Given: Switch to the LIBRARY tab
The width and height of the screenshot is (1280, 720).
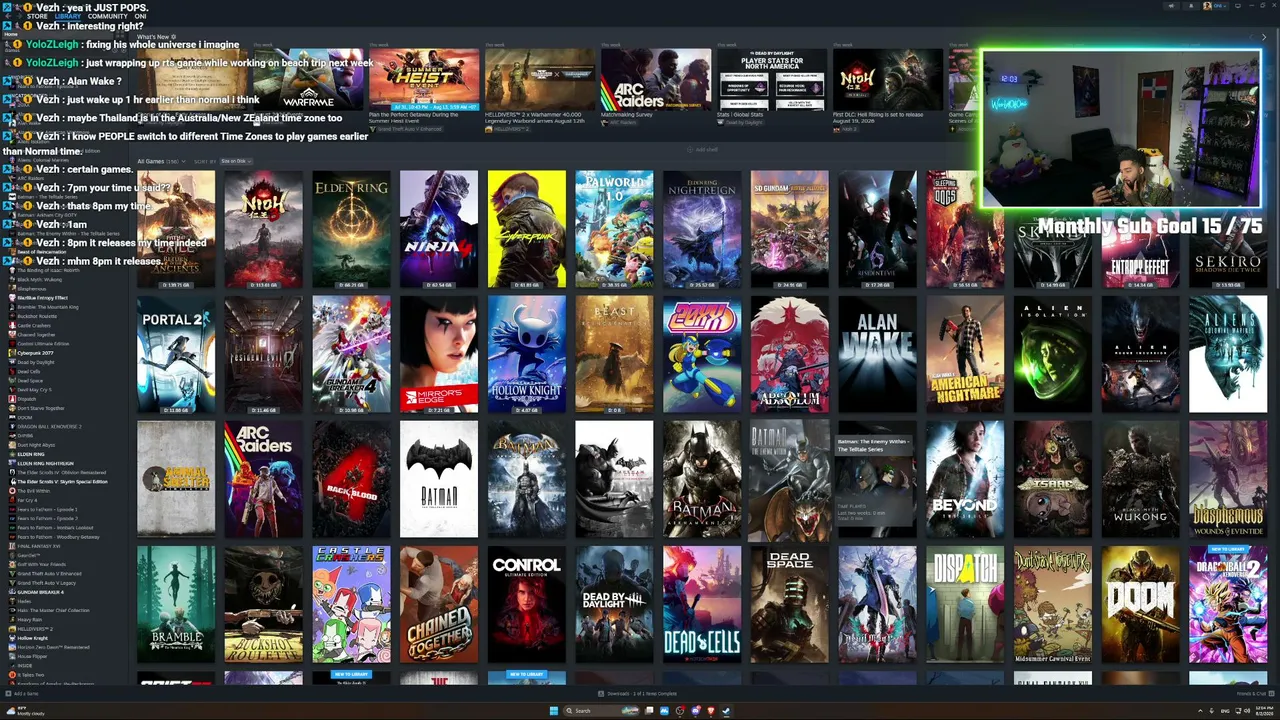Looking at the screenshot, I should pyautogui.click(x=68, y=17).
